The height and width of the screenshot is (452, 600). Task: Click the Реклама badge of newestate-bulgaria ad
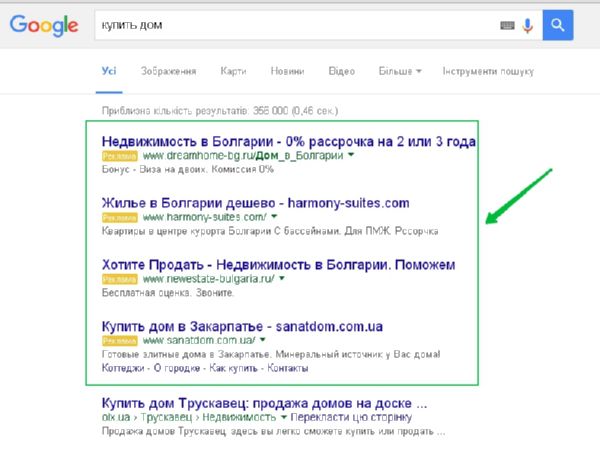120,279
